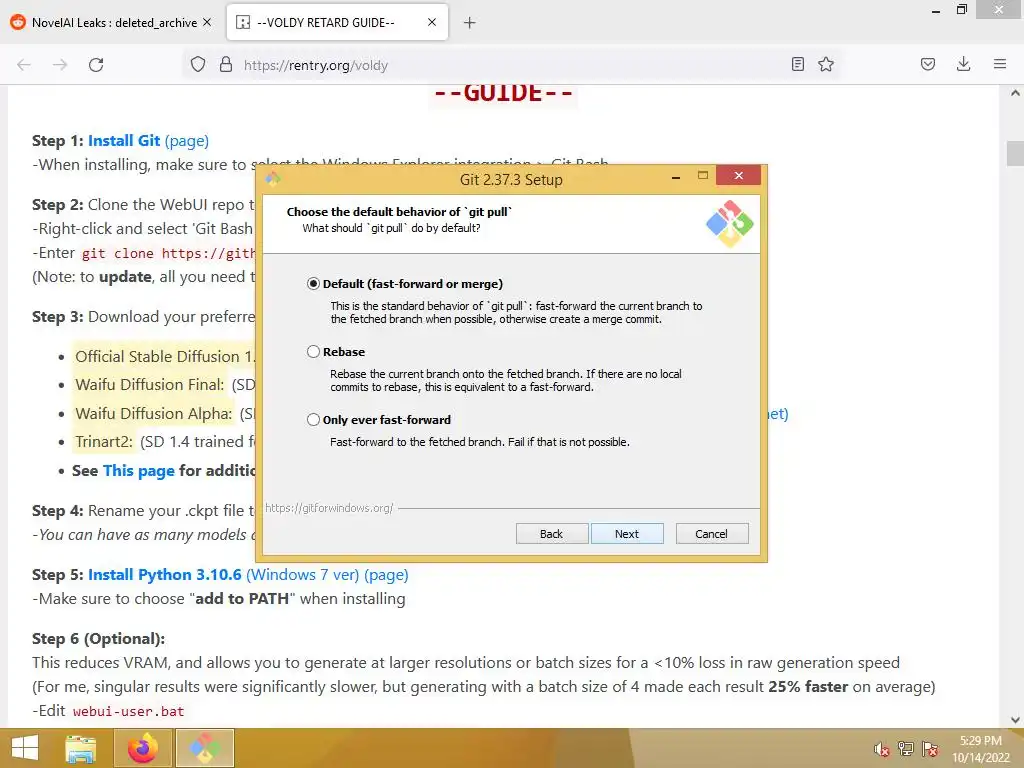Go back in Firefox
Viewport: 1024px width, 768px height.
coord(24,65)
